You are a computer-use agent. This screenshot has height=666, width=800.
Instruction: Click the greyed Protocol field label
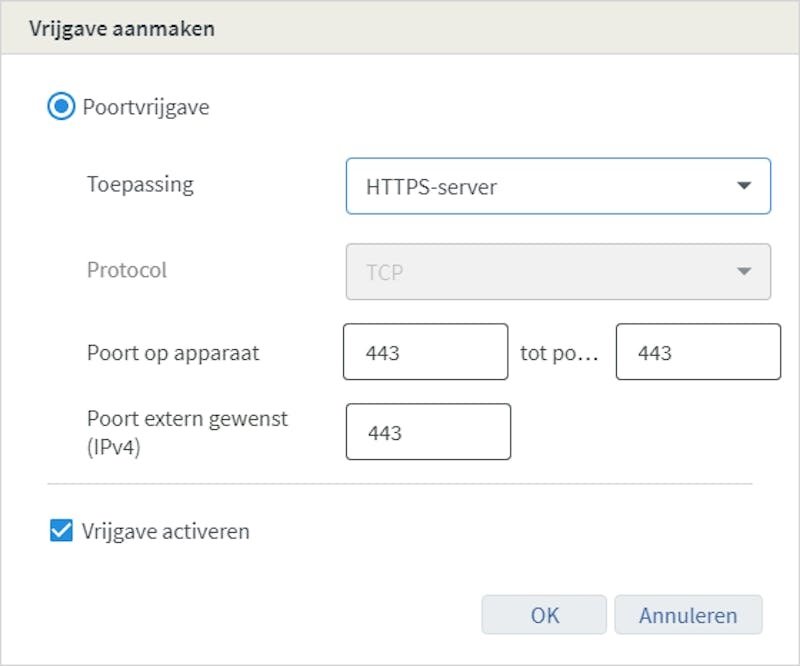coord(127,270)
